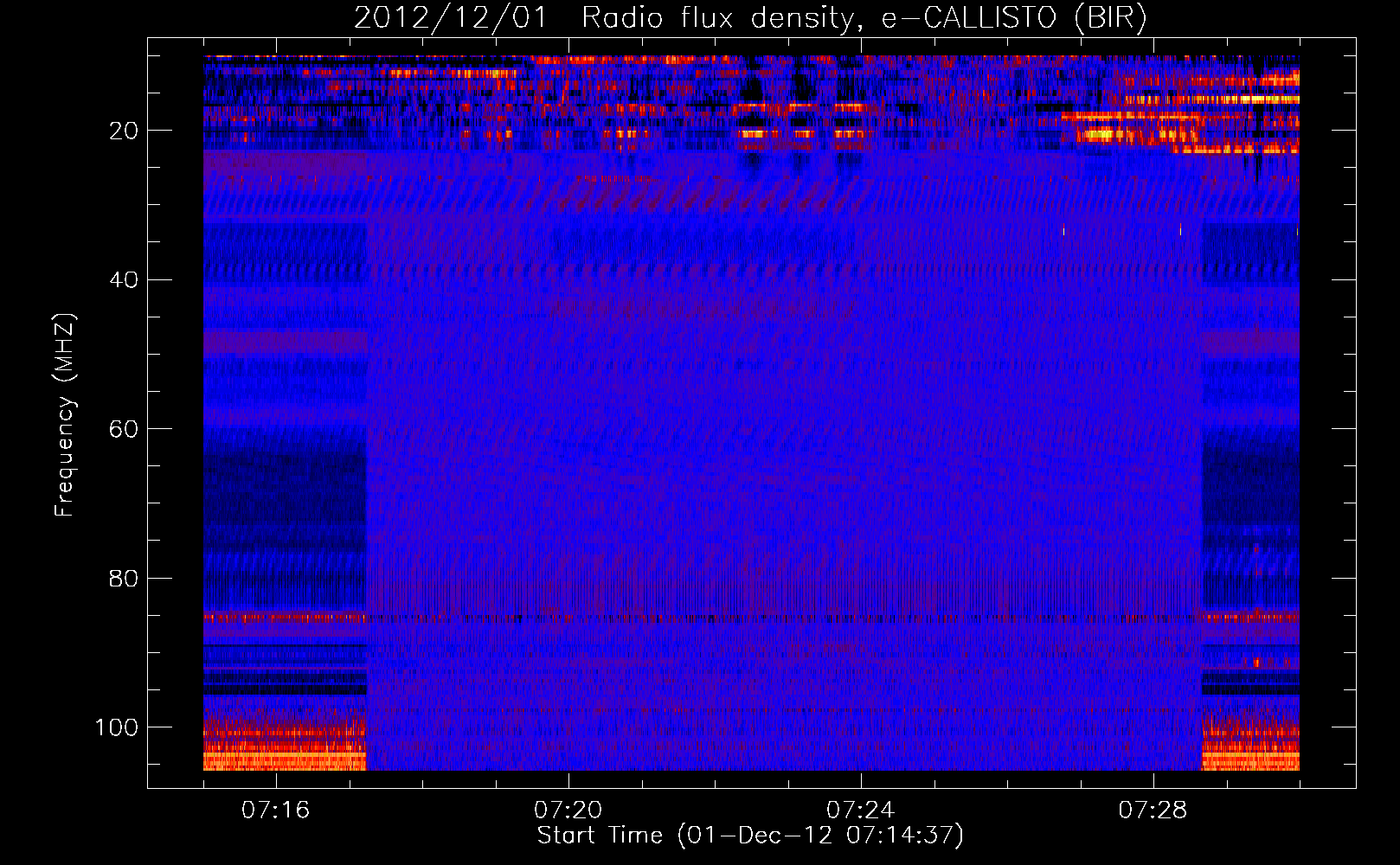1400x865 pixels.
Task: Click the 'Start Time (01-Dec-12 07:14:37)' label
Action: (750, 836)
